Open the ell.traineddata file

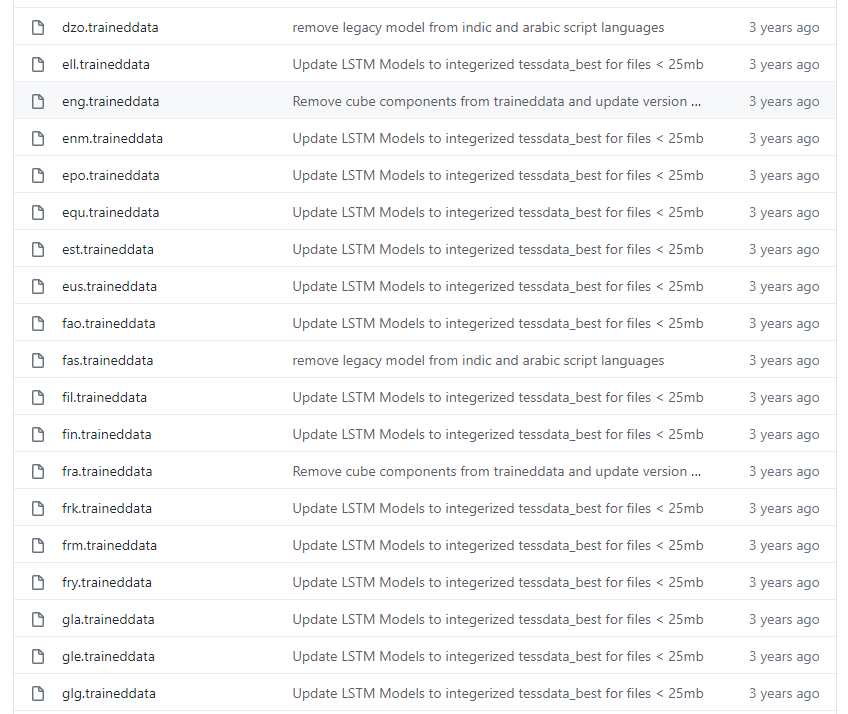pos(106,64)
